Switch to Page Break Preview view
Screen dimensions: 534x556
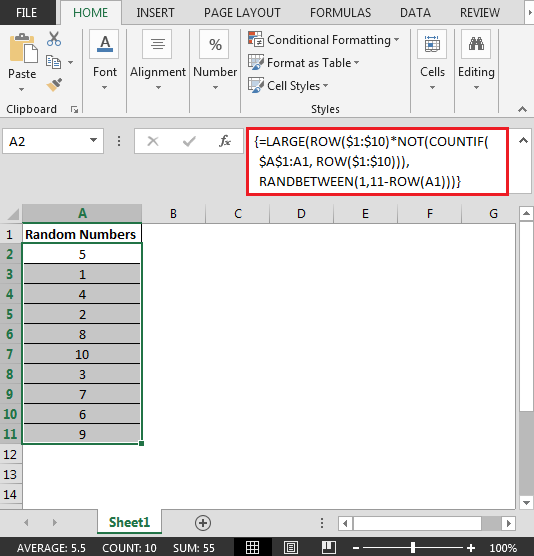coord(329,547)
